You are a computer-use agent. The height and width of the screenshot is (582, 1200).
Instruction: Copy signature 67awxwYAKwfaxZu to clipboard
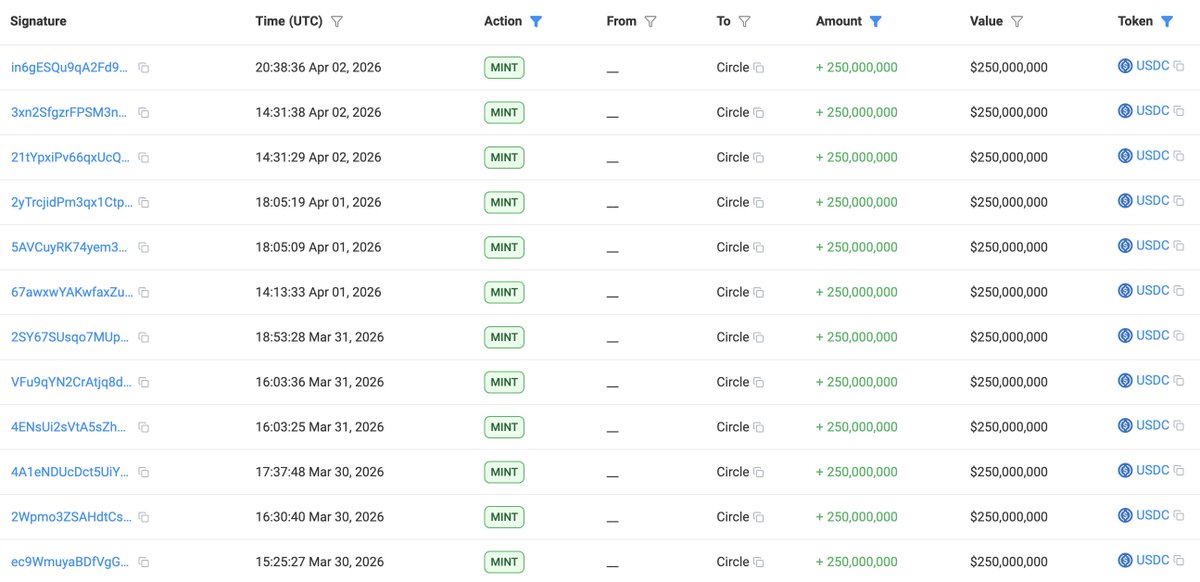[x=144, y=293]
